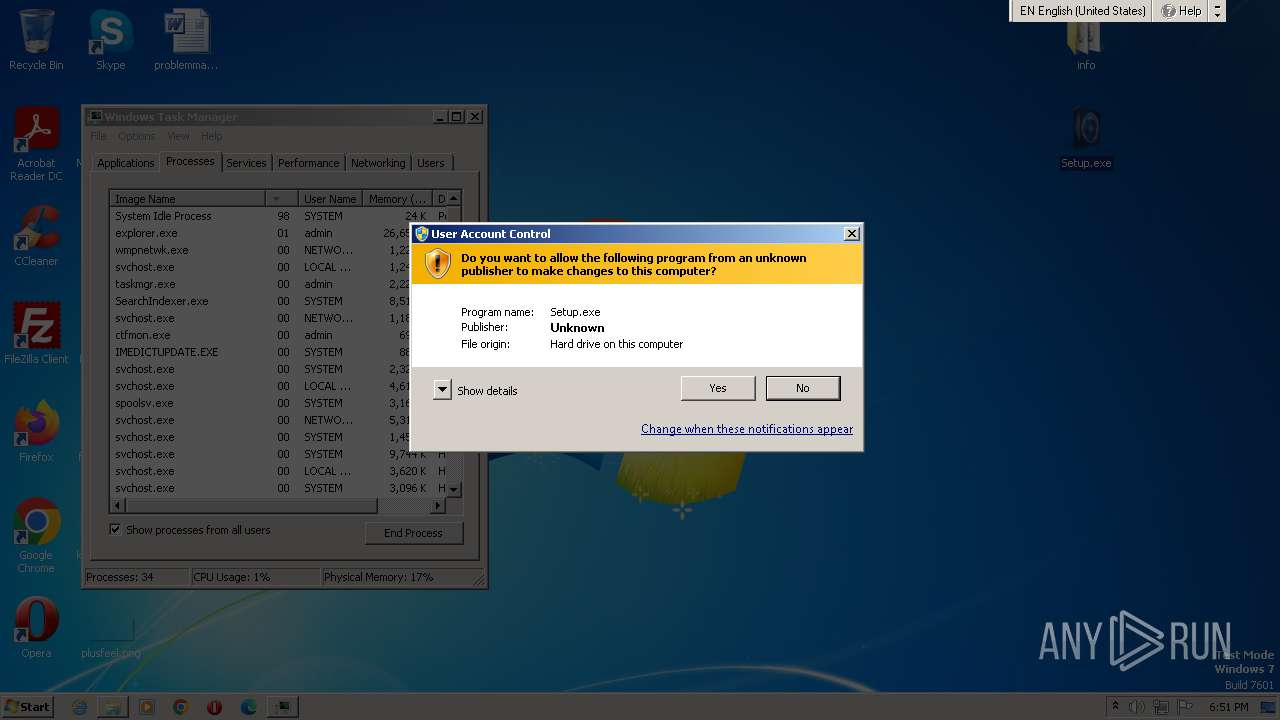This screenshot has height=720, width=1280.
Task: Click End Process button in Task Manager
Action: [413, 533]
